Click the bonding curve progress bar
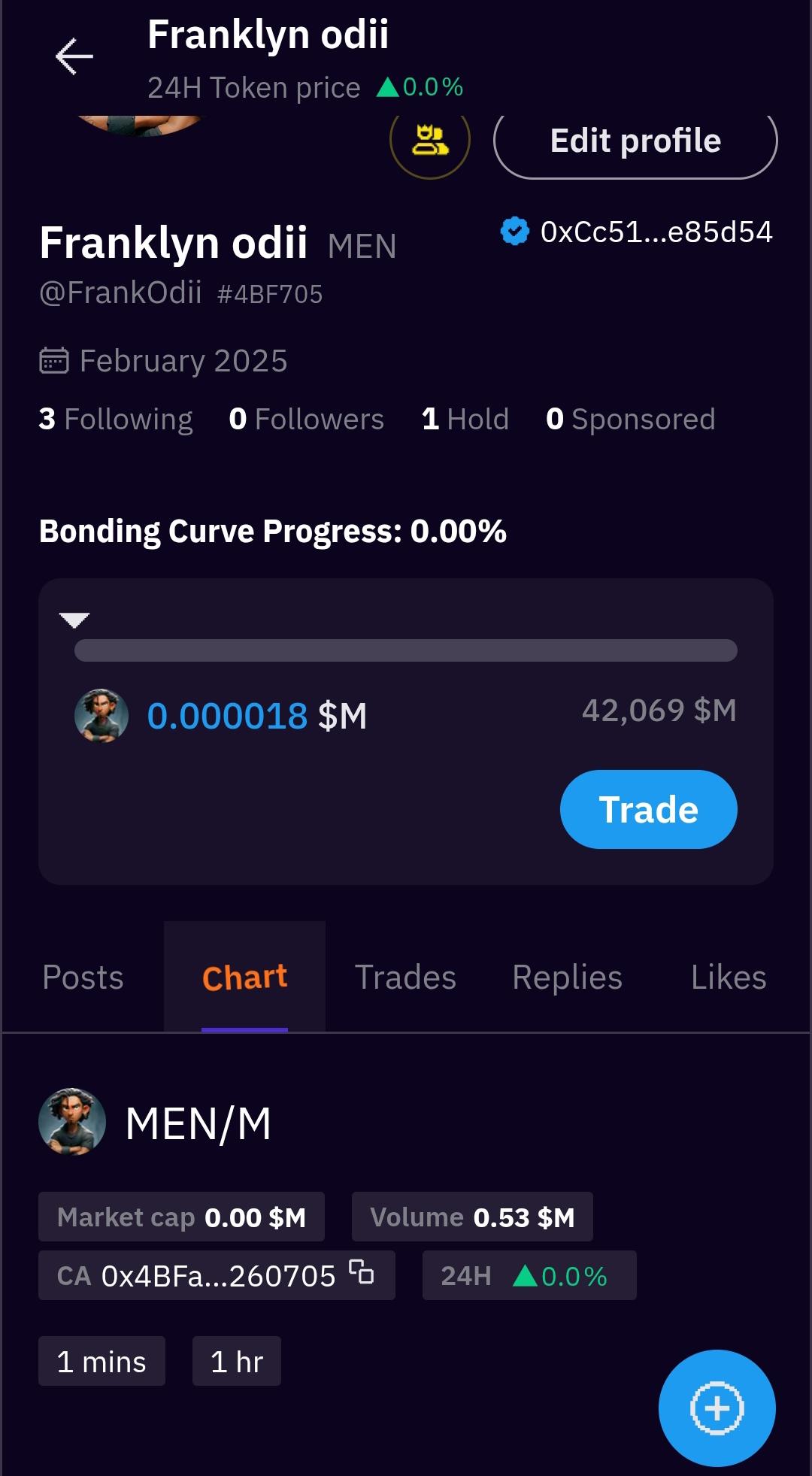 point(406,650)
